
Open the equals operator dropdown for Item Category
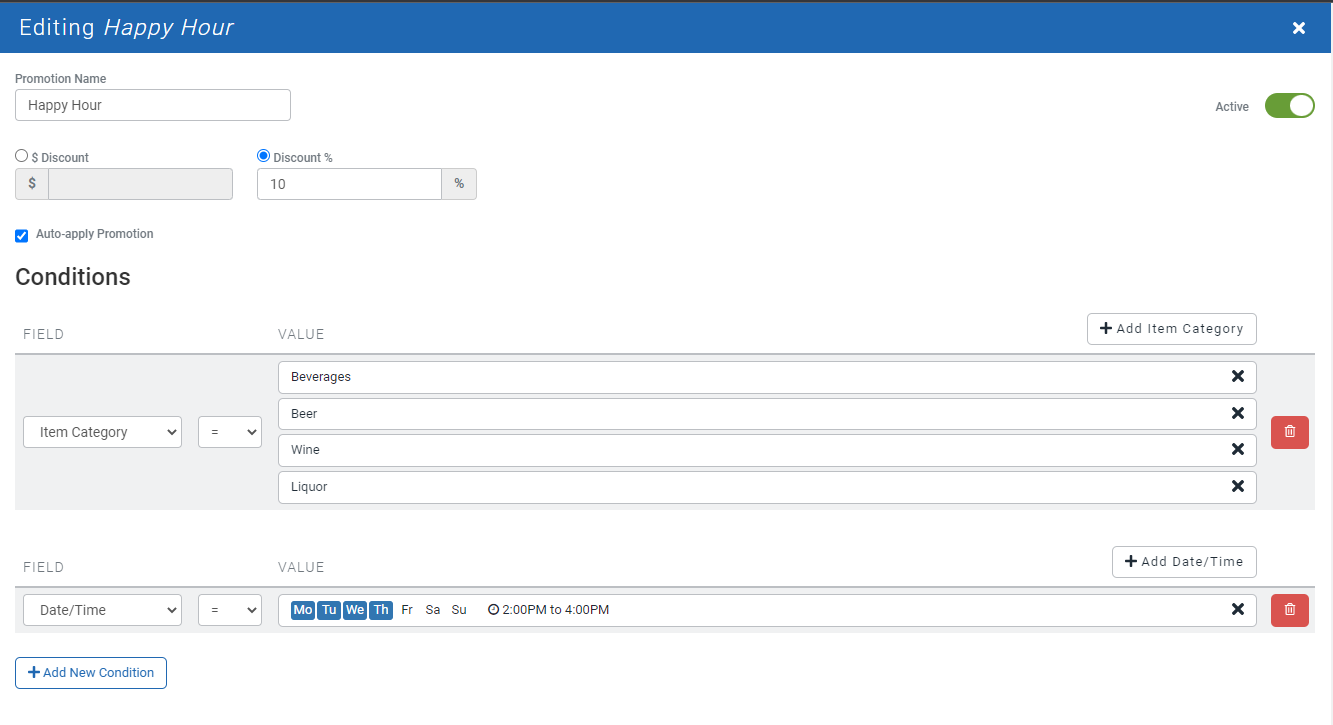pyautogui.click(x=229, y=432)
